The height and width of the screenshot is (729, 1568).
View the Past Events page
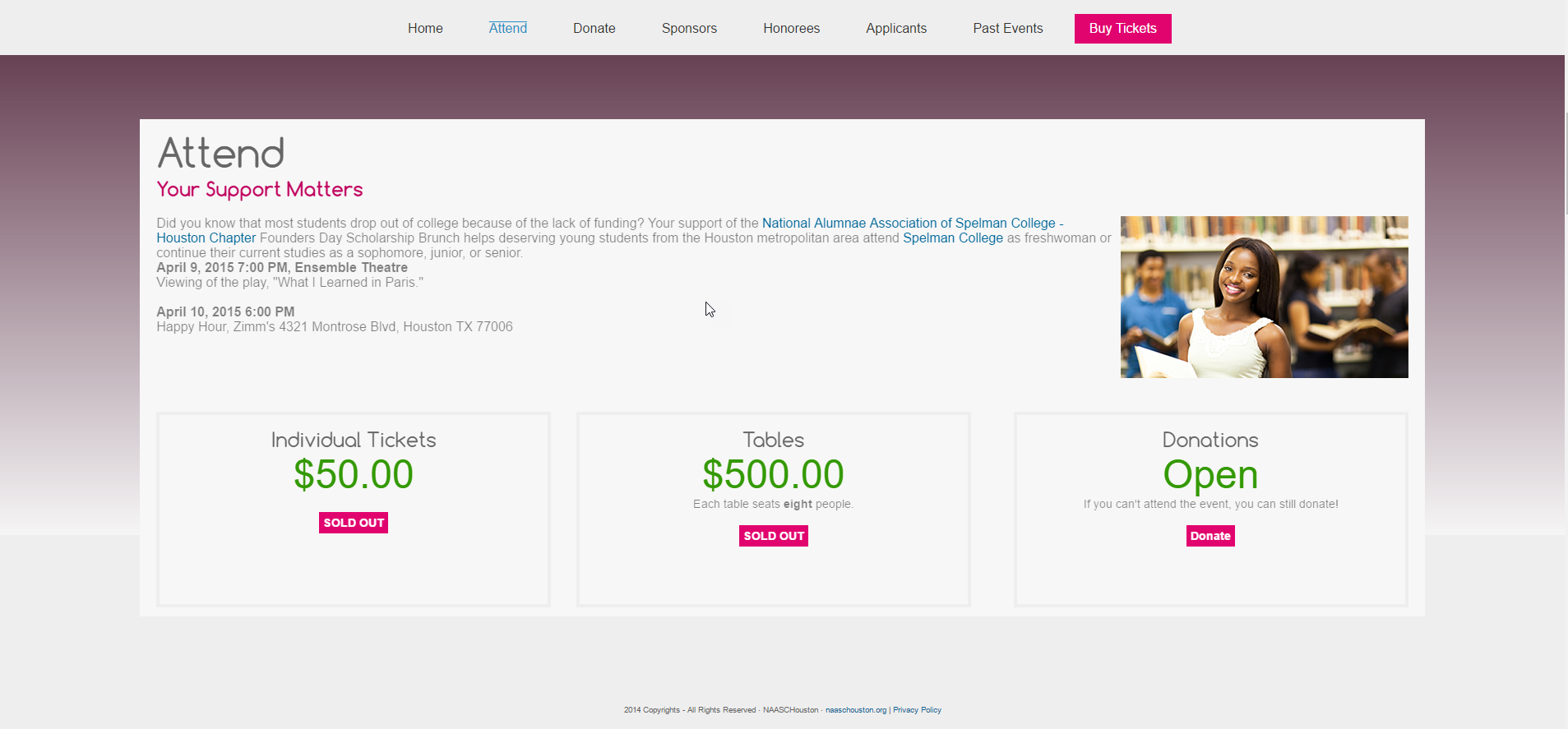point(1007,29)
